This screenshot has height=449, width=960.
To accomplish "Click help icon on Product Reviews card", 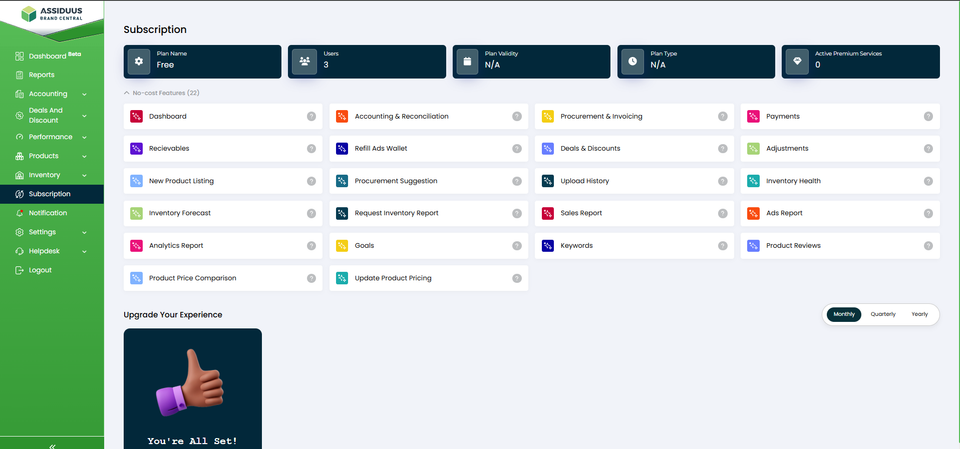I will click(x=928, y=246).
